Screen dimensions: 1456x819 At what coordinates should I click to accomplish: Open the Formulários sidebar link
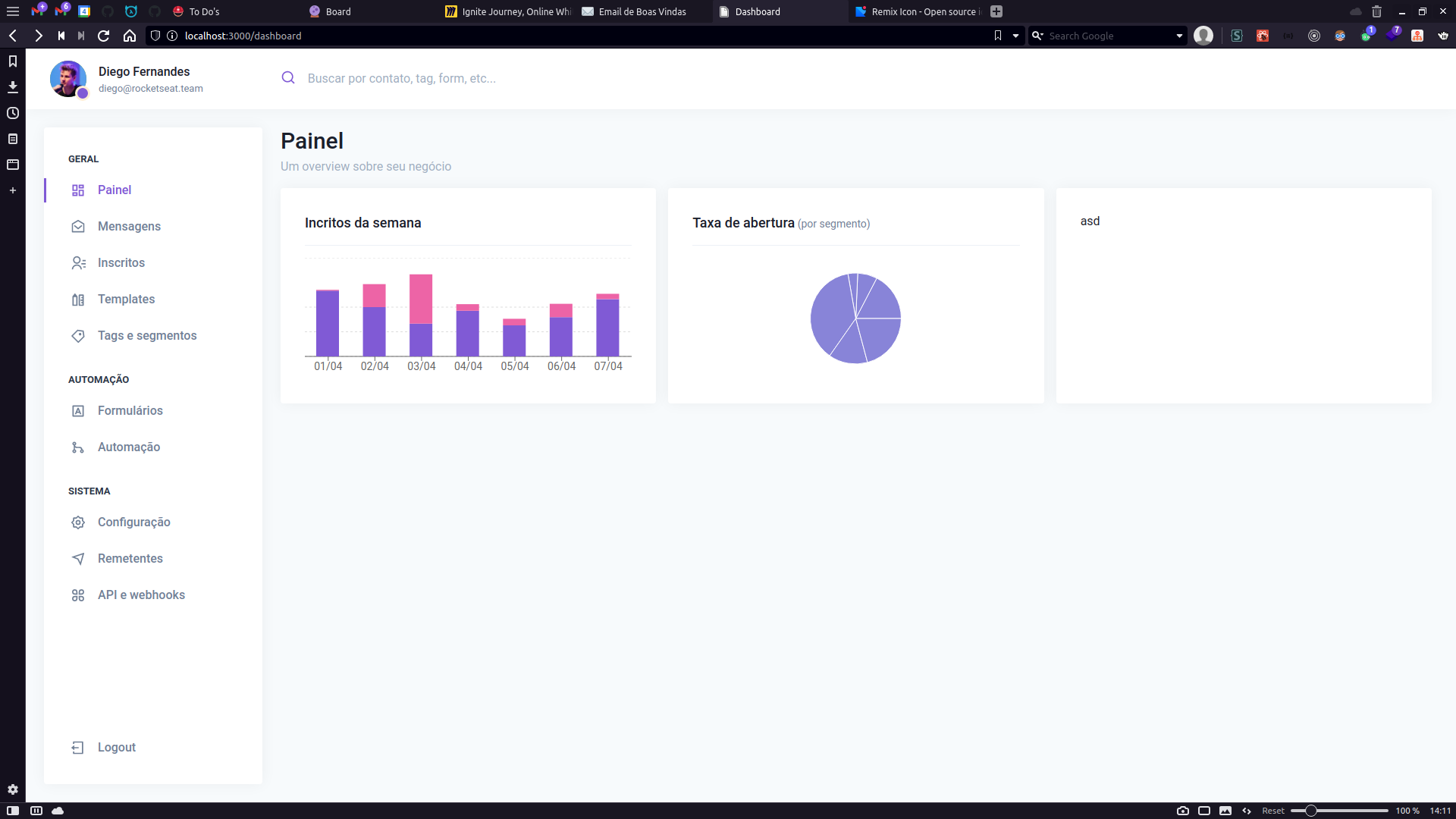click(130, 411)
